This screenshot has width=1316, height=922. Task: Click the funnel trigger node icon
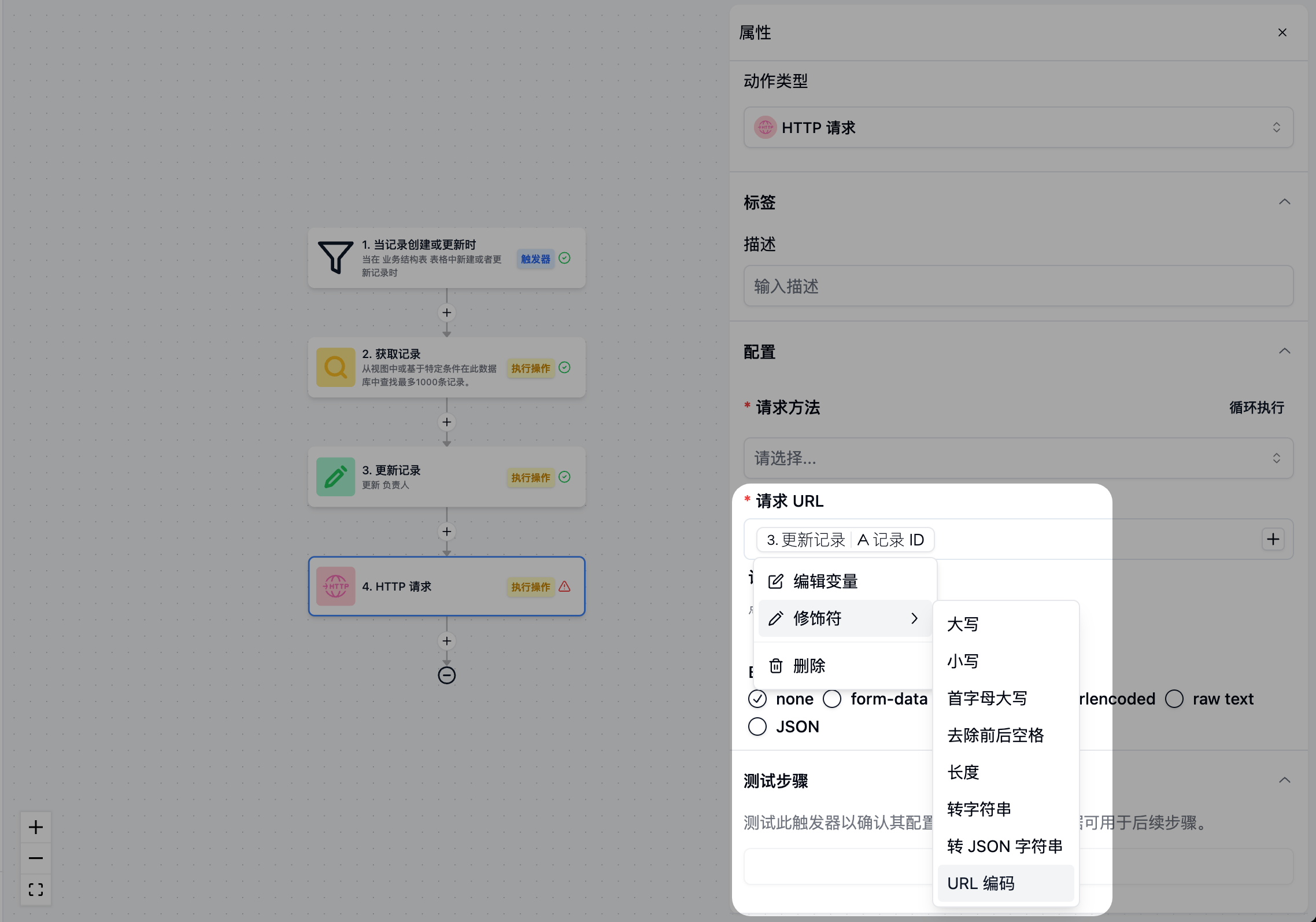335,257
